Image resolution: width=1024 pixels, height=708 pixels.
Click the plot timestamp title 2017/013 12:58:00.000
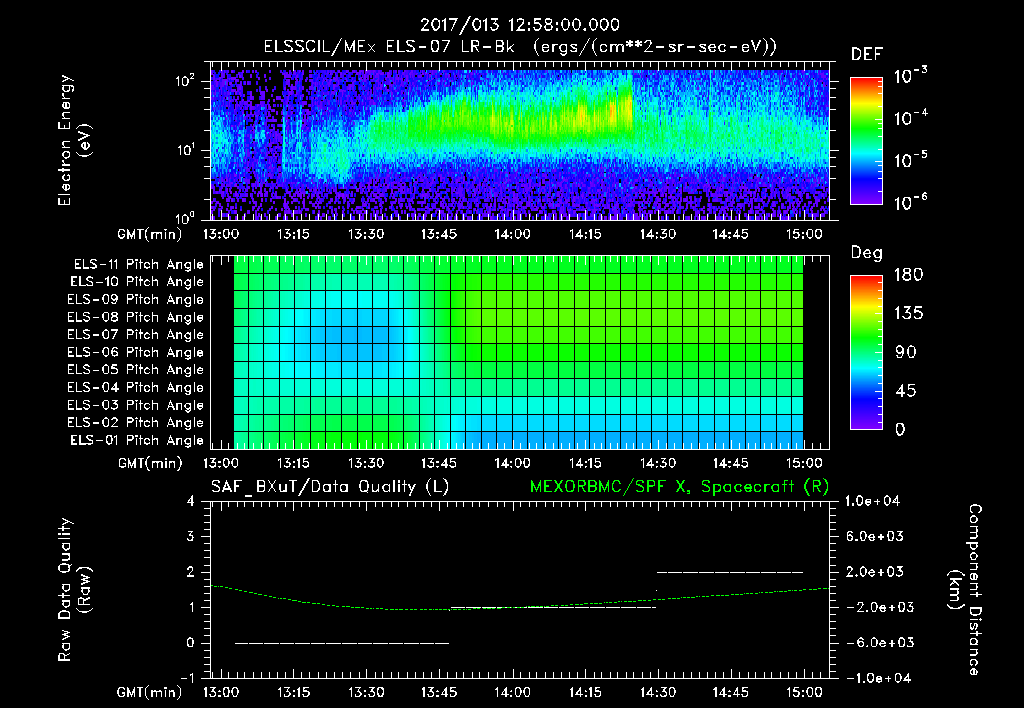(x=520, y=25)
